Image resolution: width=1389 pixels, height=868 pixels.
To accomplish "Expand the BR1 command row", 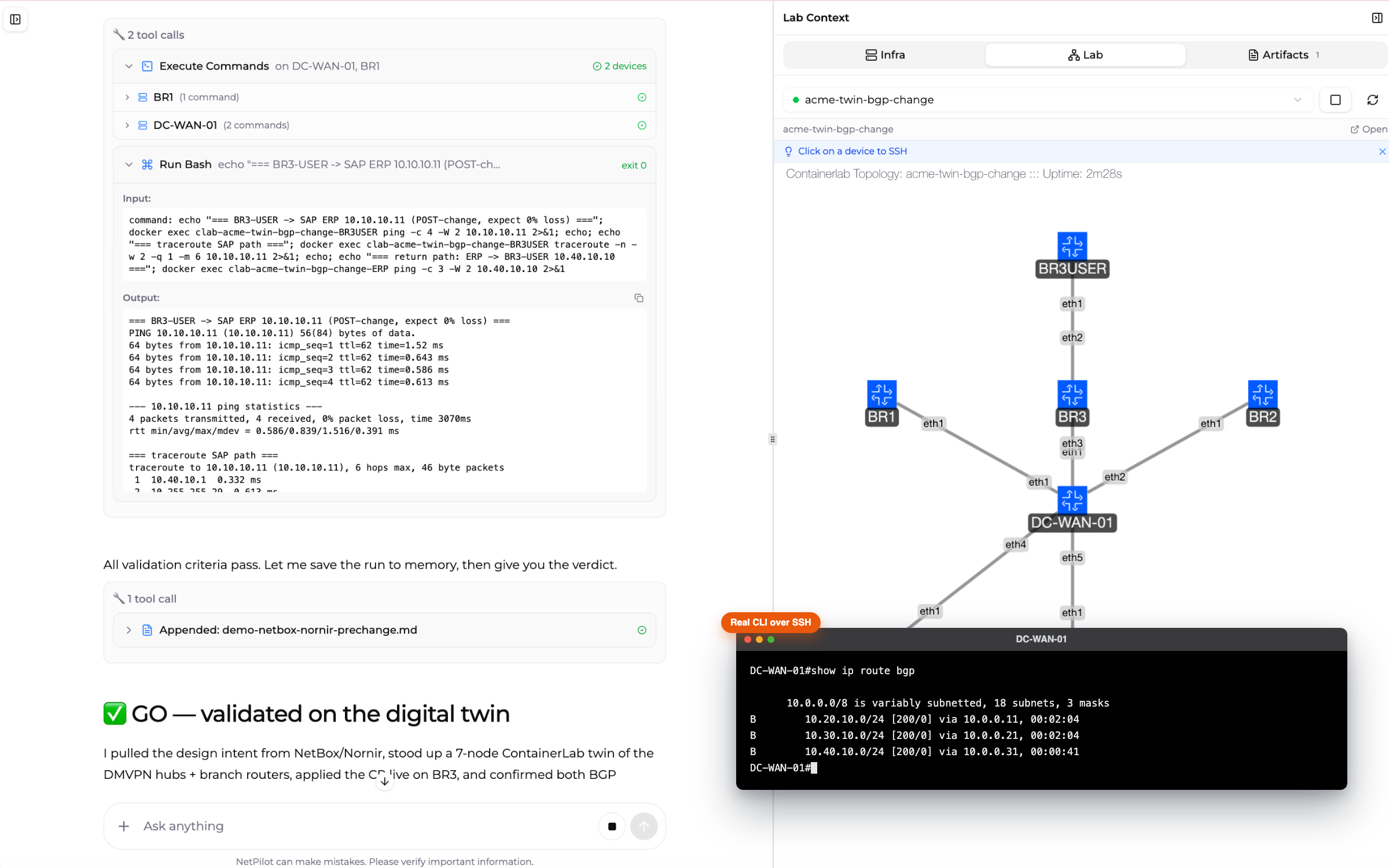I will [x=127, y=97].
